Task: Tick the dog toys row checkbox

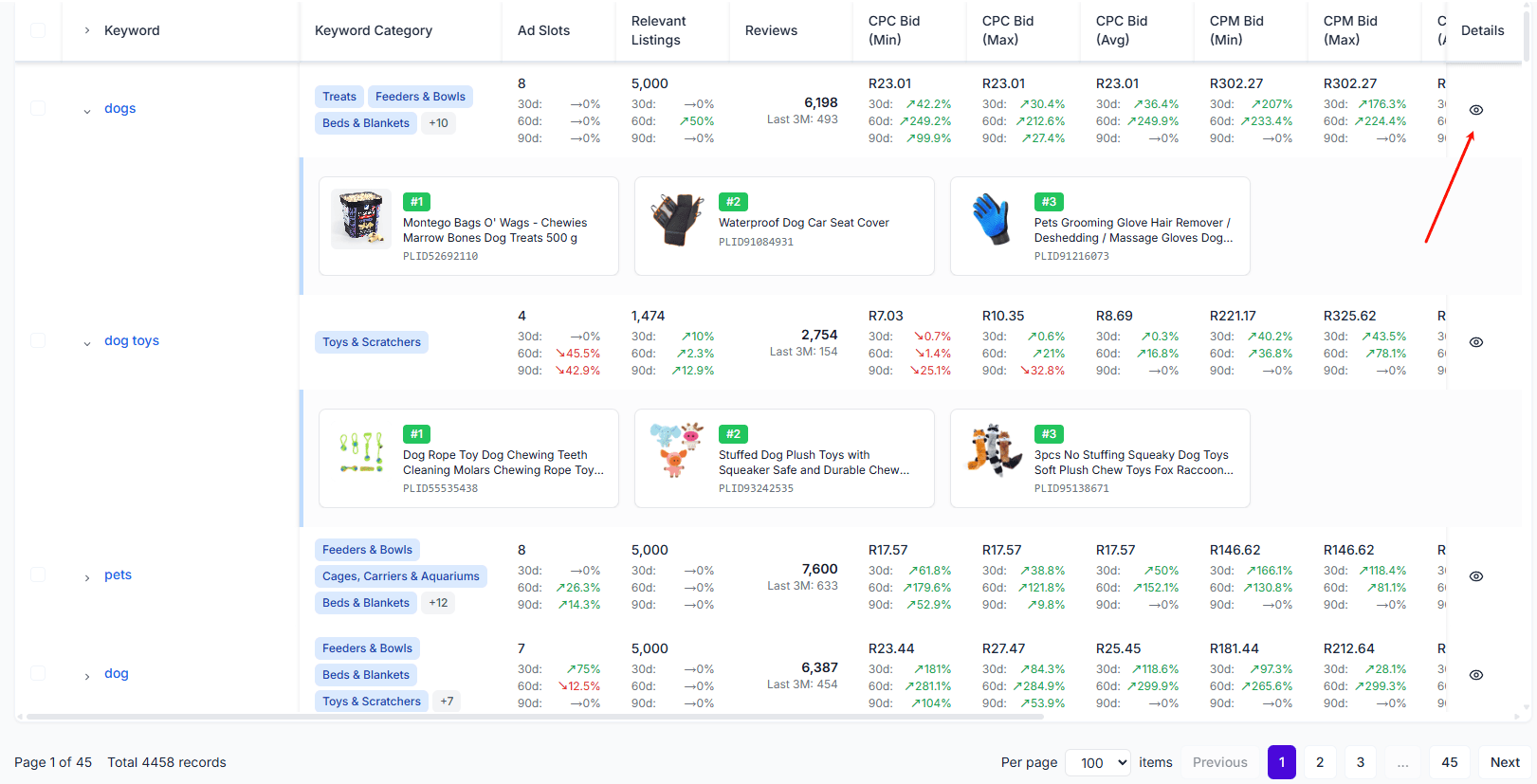Action: pyautogui.click(x=38, y=340)
